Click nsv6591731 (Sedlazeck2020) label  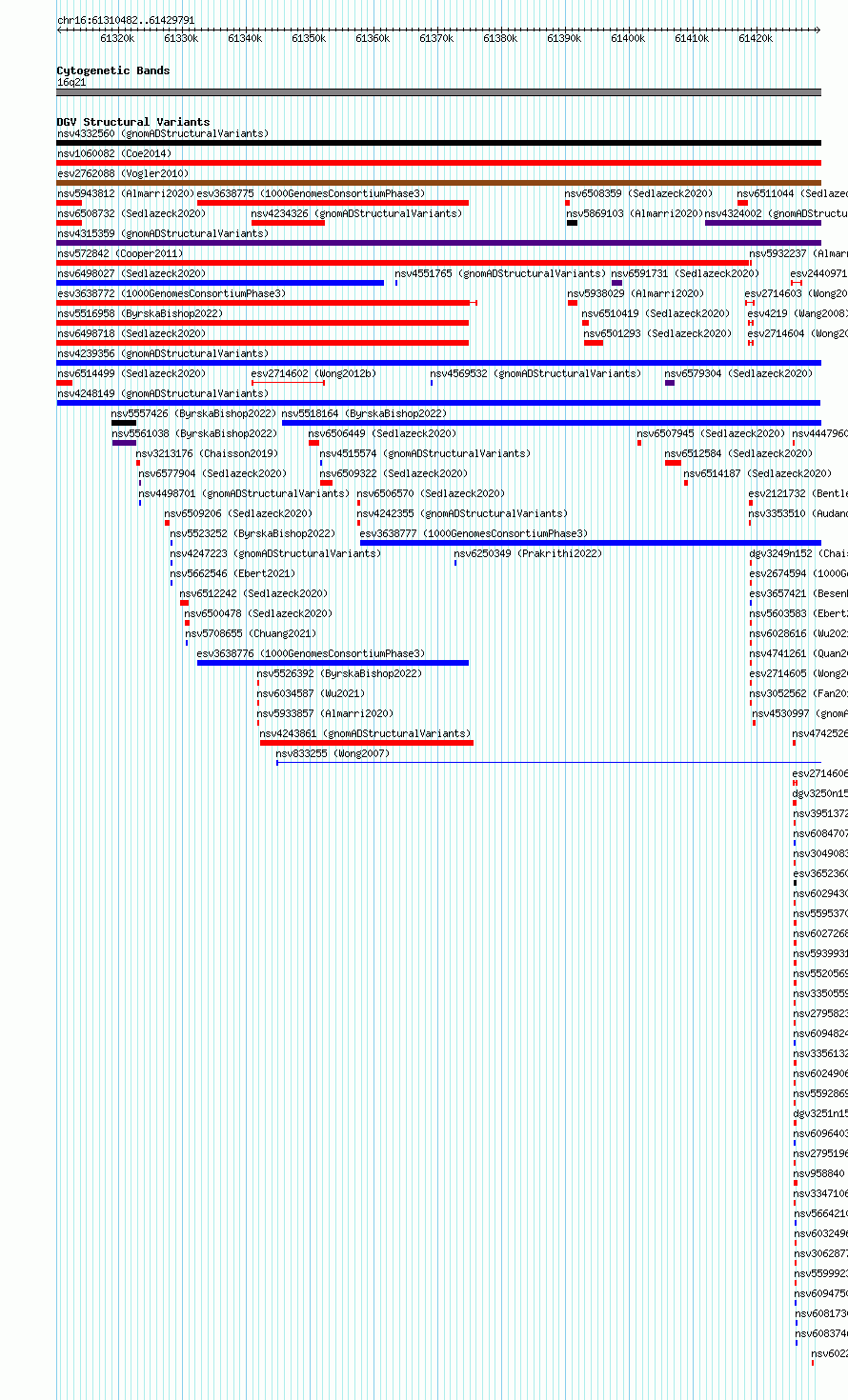coord(685,273)
